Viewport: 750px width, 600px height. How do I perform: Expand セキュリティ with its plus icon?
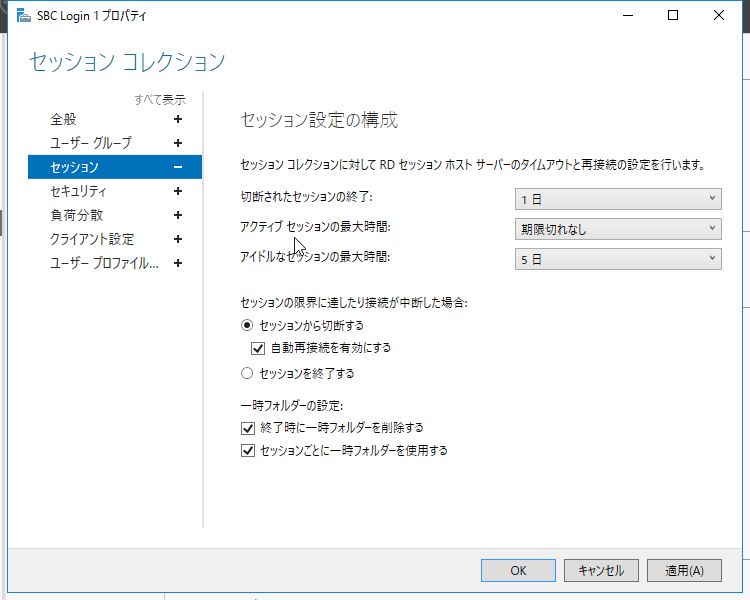(178, 191)
